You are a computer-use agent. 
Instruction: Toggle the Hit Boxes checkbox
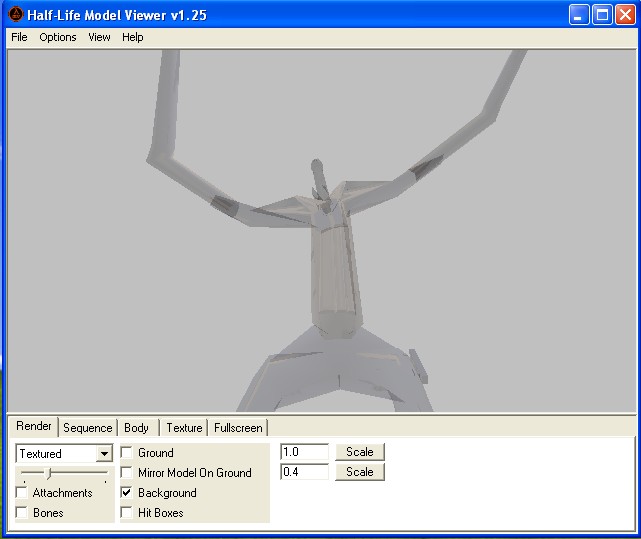pos(127,513)
